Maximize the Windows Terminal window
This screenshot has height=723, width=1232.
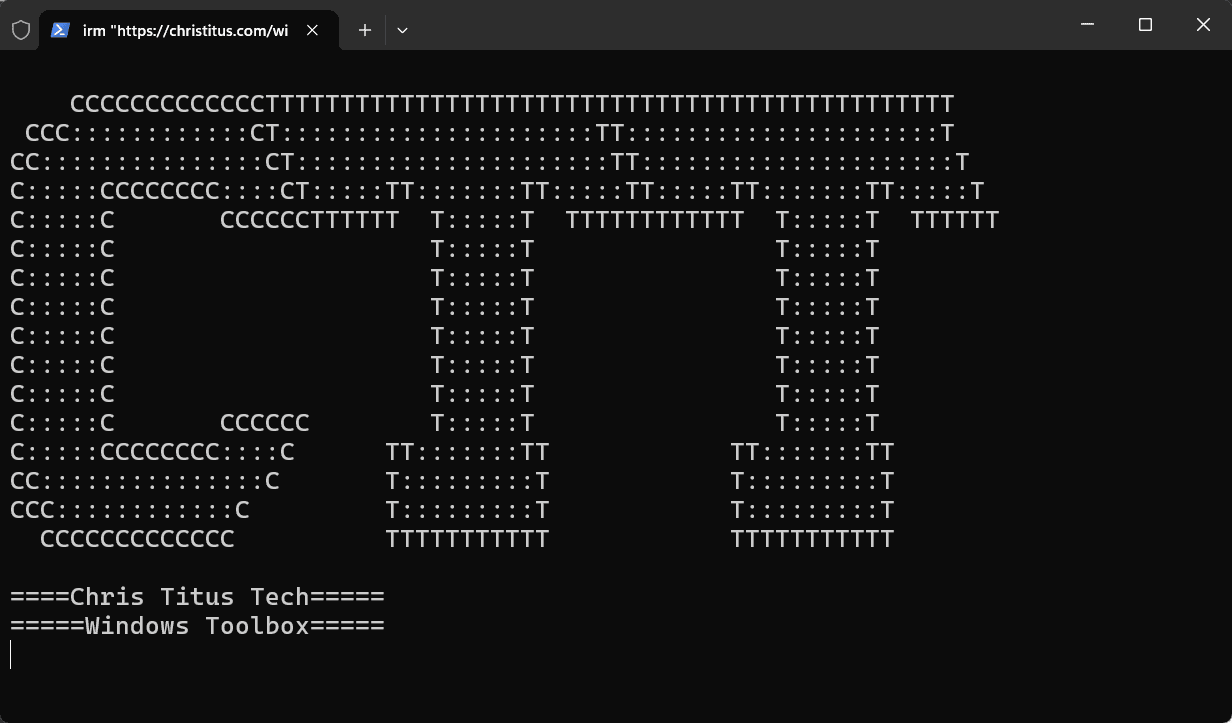click(1146, 25)
